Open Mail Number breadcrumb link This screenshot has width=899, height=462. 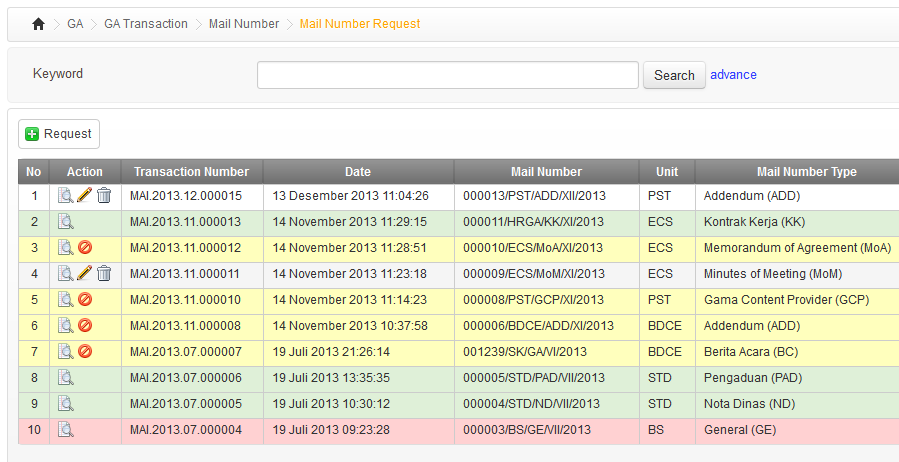pyautogui.click(x=244, y=24)
